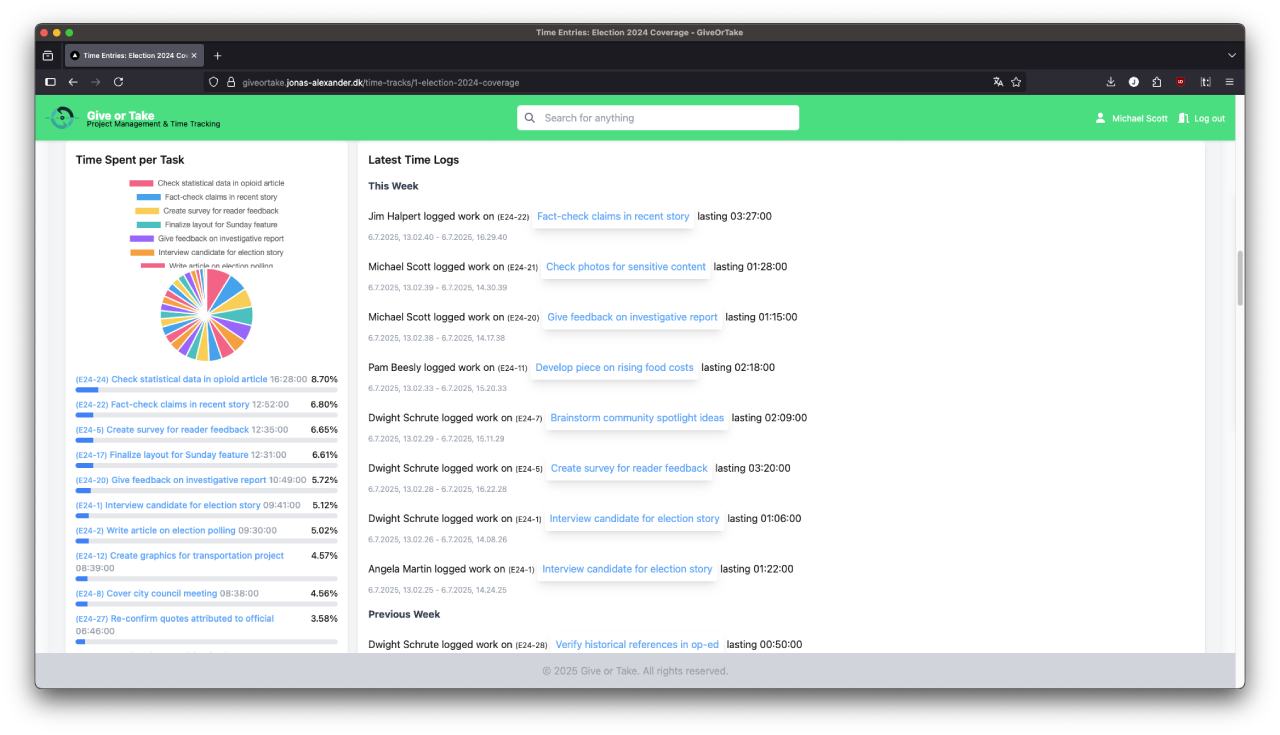
Task: Click the large pink slice of the pie chart
Action: [218, 286]
